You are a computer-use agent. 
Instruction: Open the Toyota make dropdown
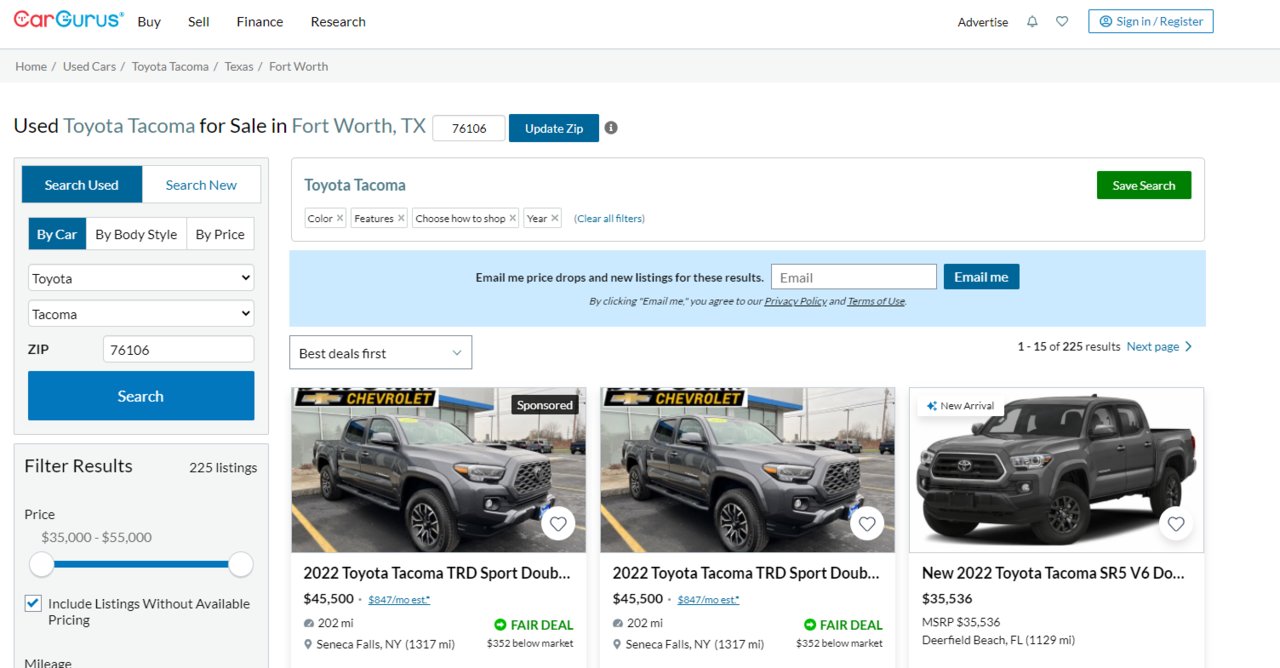tap(141, 278)
